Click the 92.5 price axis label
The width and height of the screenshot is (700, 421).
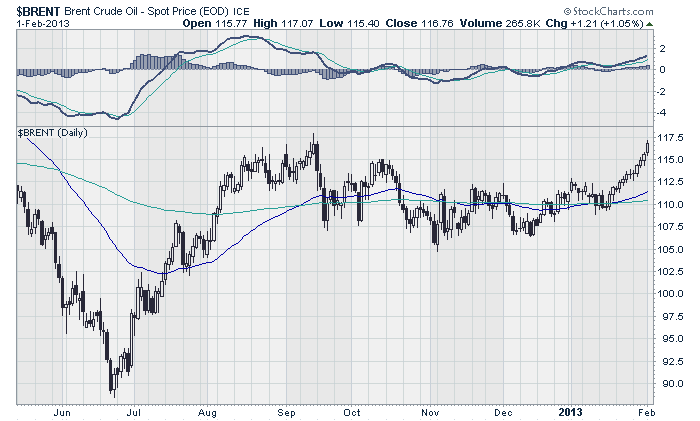tap(672, 361)
